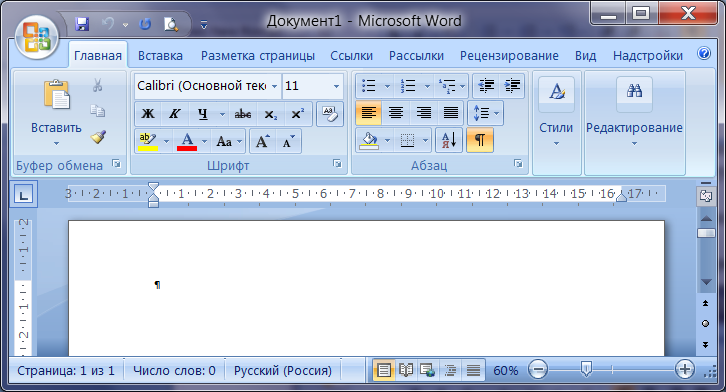
Task: Expand underline style options arrow
Action: click(222, 114)
